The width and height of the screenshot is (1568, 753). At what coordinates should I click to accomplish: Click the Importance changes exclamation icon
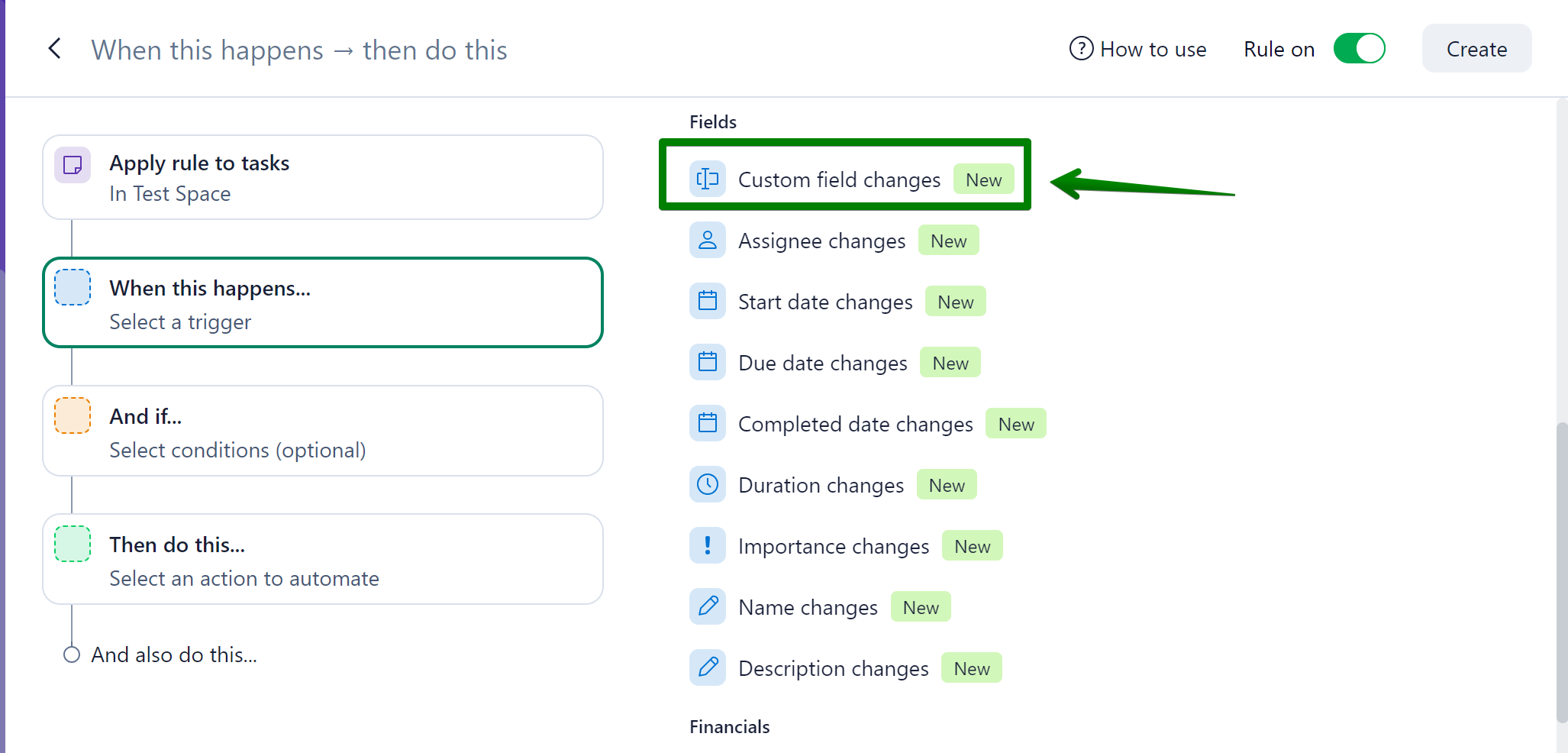point(708,546)
